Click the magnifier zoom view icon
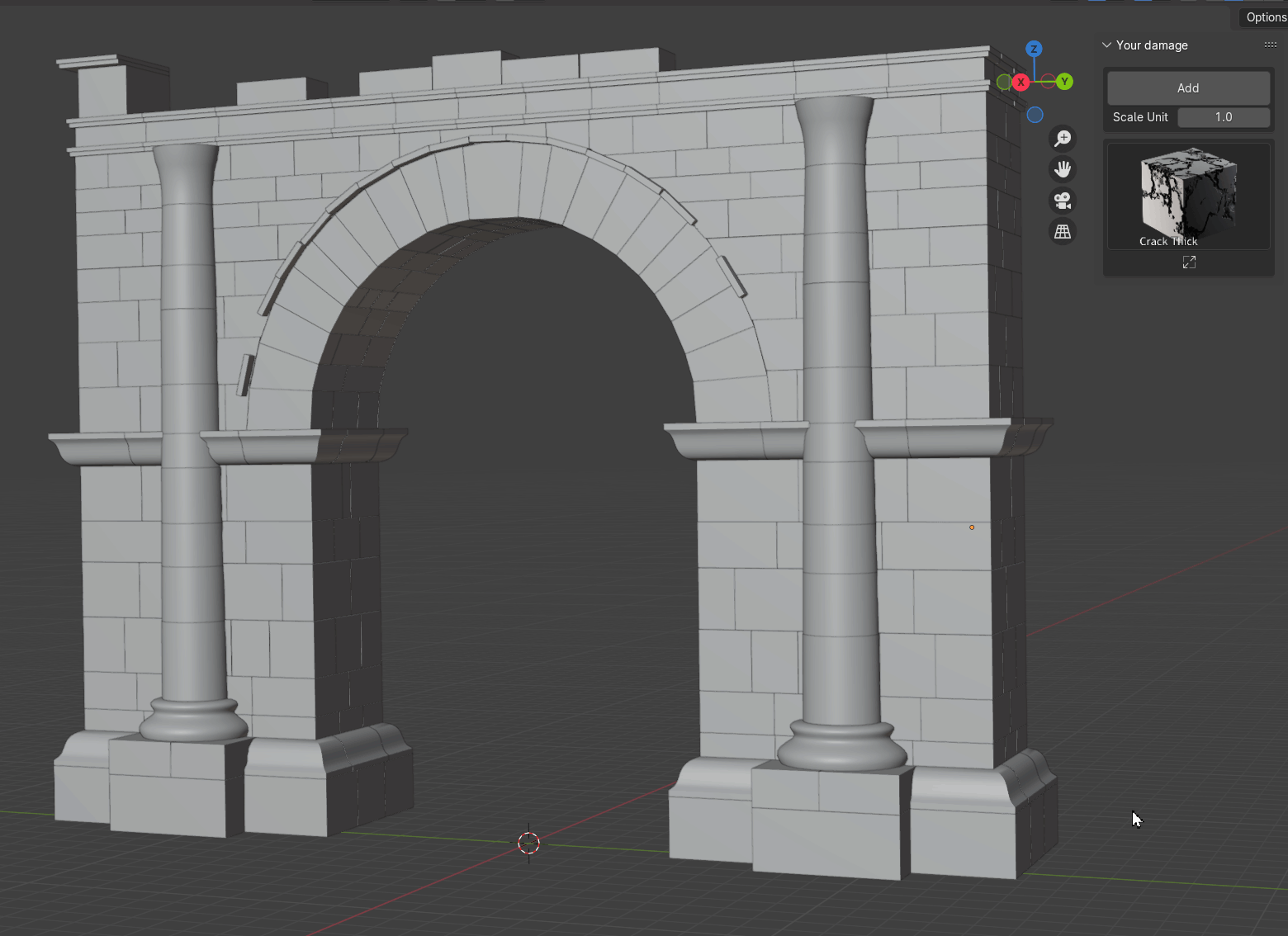This screenshot has height=936, width=1288. tap(1063, 139)
